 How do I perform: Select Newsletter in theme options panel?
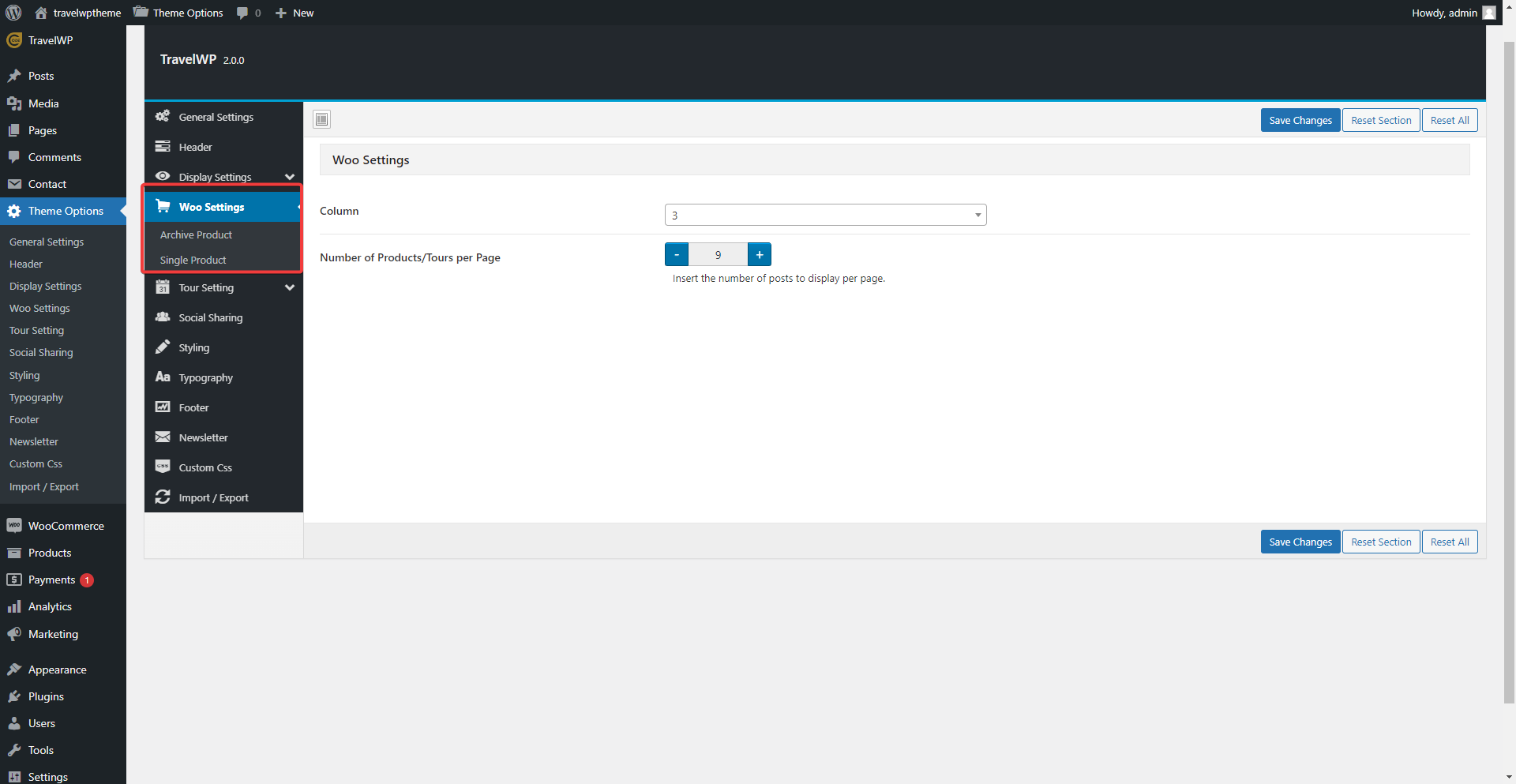pyautogui.click(x=223, y=437)
